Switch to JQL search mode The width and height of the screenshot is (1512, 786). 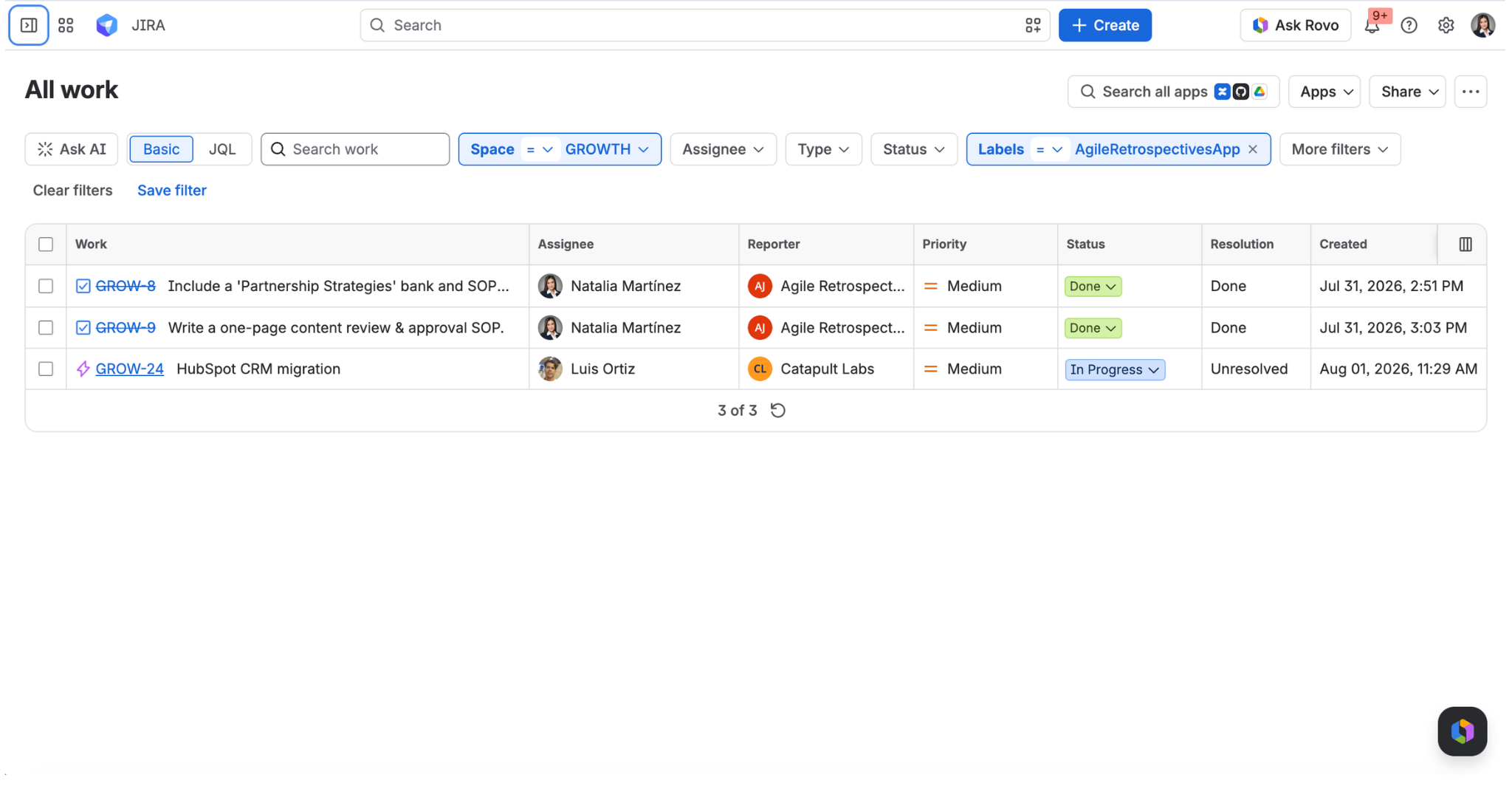click(222, 149)
